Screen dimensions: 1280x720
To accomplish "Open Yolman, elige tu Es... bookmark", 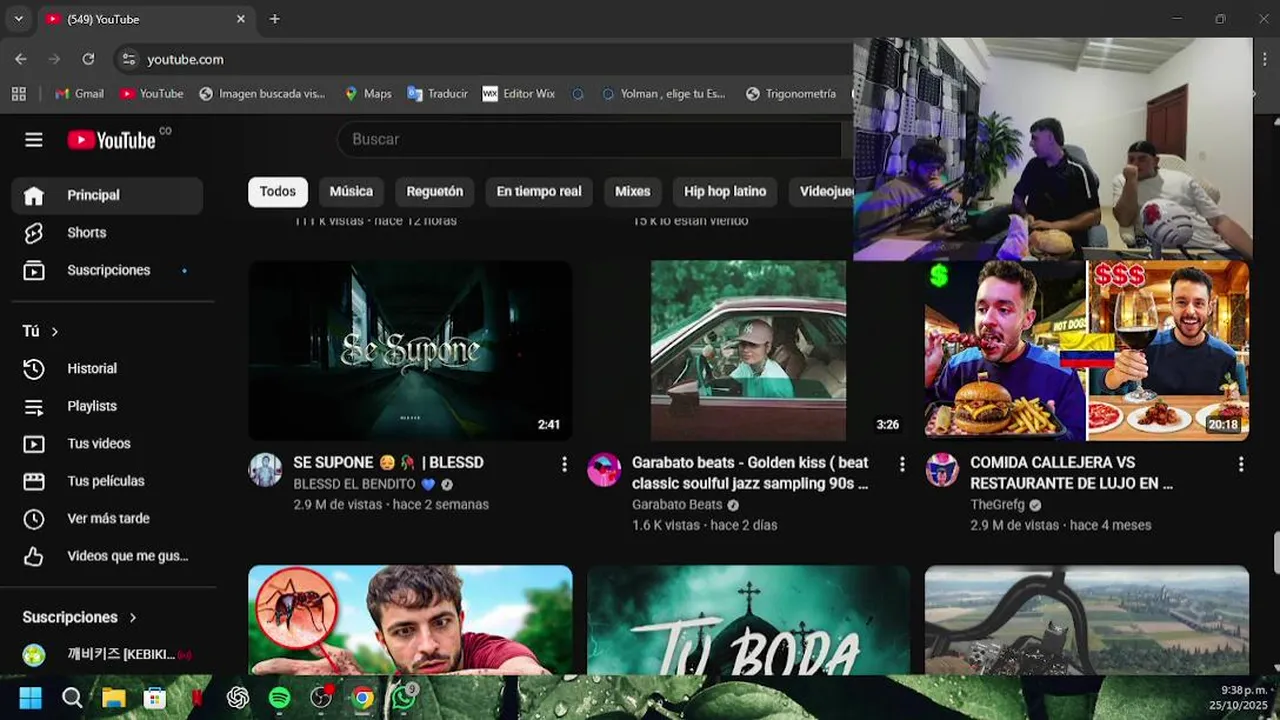I will (663, 93).
